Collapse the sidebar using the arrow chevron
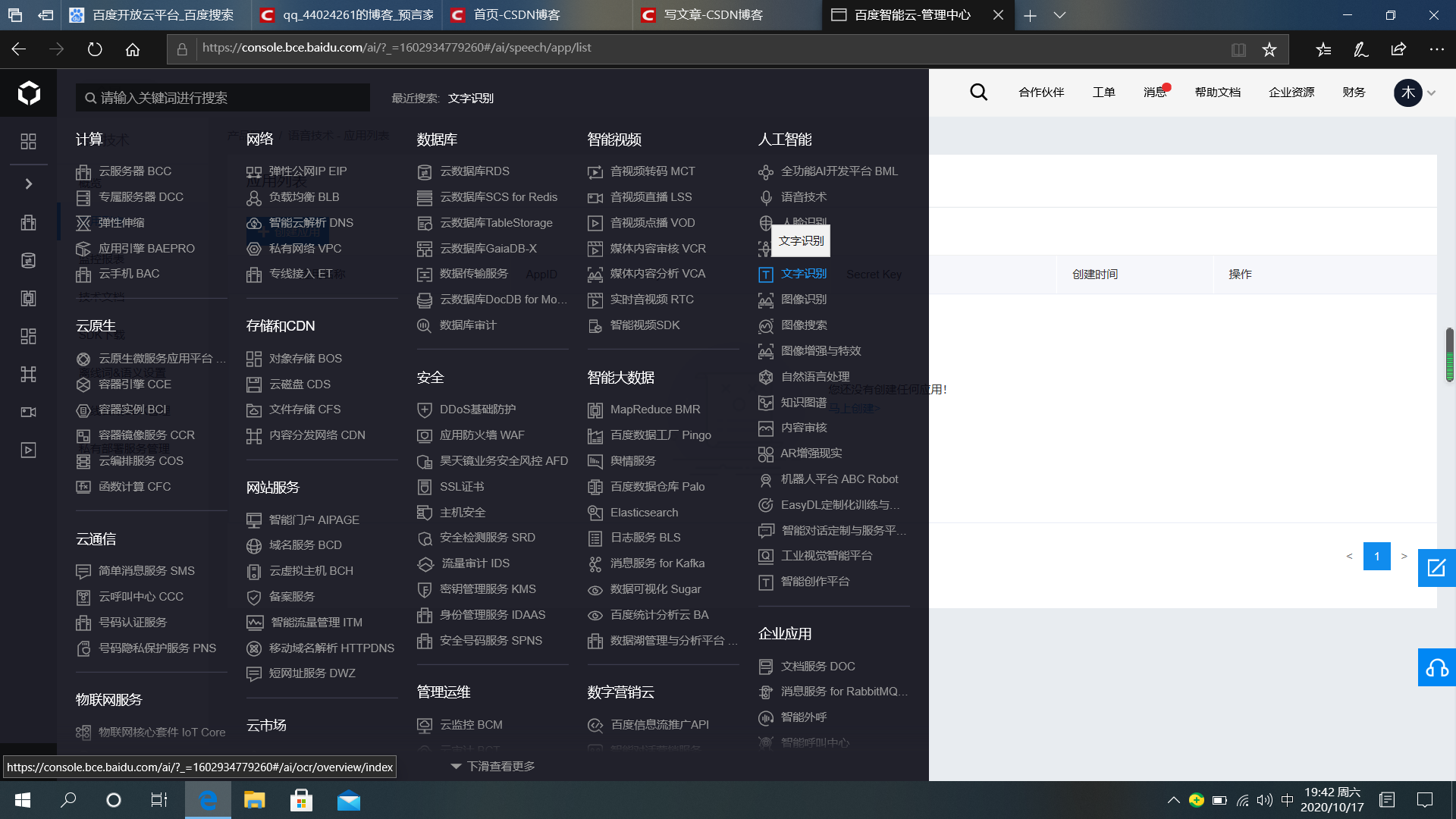Viewport: 1456px width, 819px height. pyautogui.click(x=28, y=184)
